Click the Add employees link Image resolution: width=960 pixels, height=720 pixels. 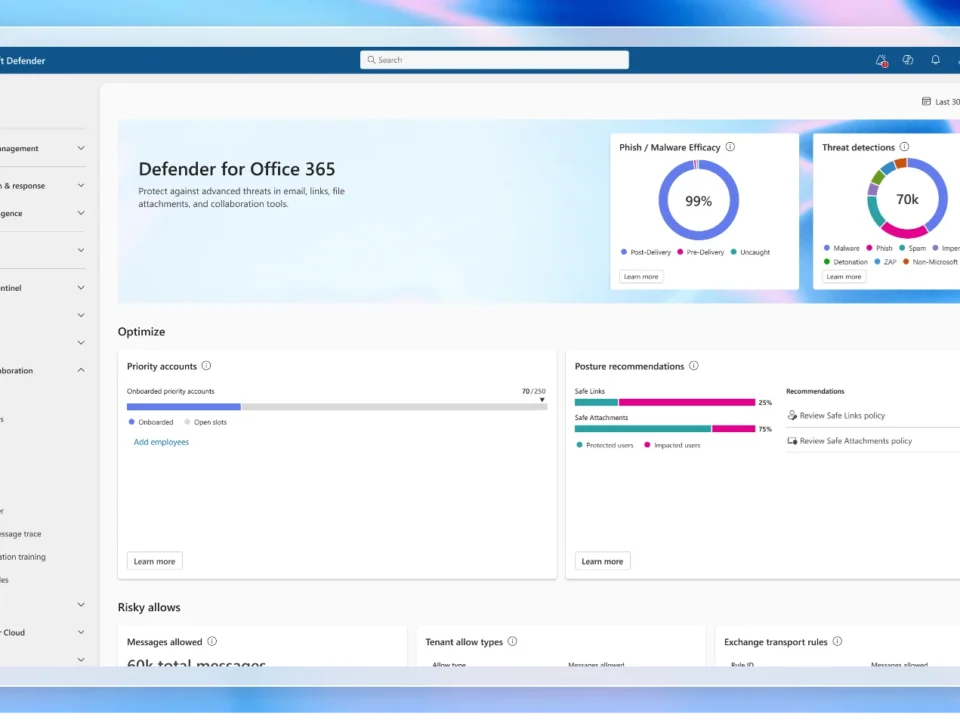[161, 442]
